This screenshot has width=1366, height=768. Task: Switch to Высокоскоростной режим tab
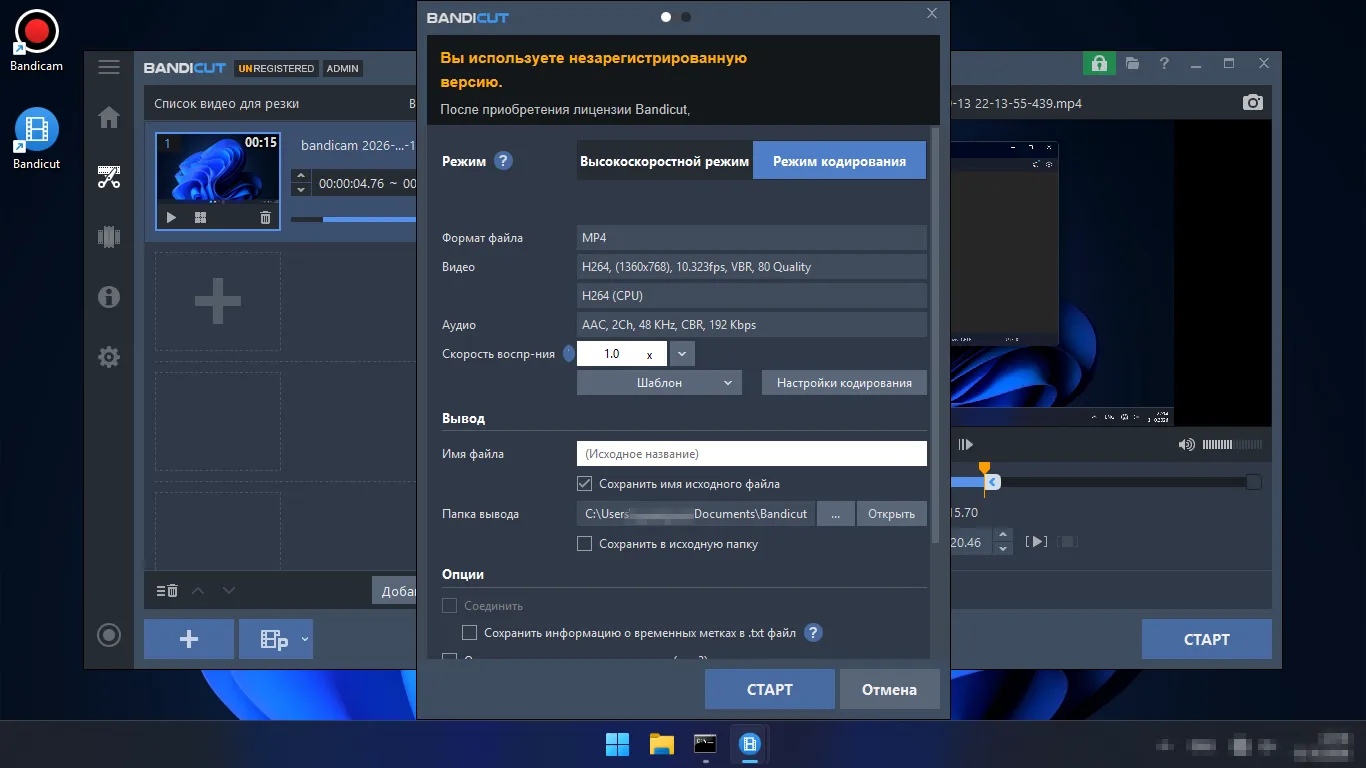(x=664, y=161)
